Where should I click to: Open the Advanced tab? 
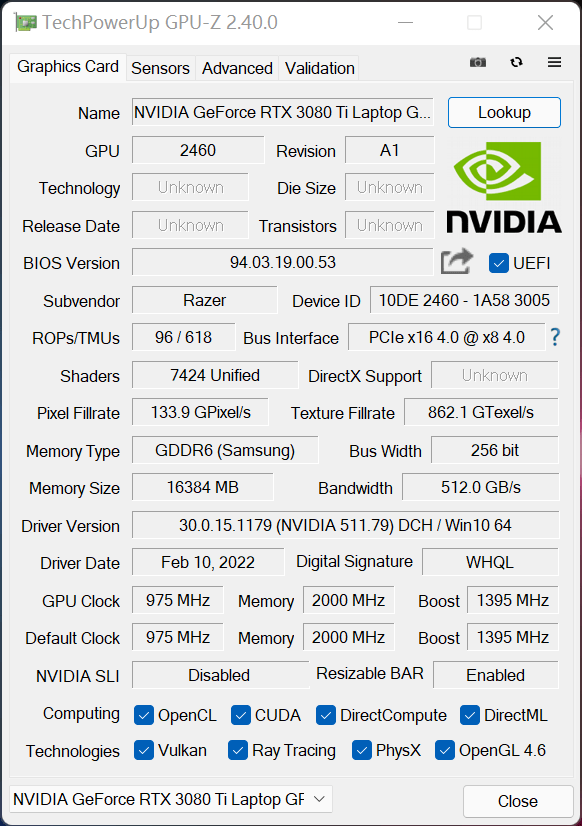pos(236,68)
